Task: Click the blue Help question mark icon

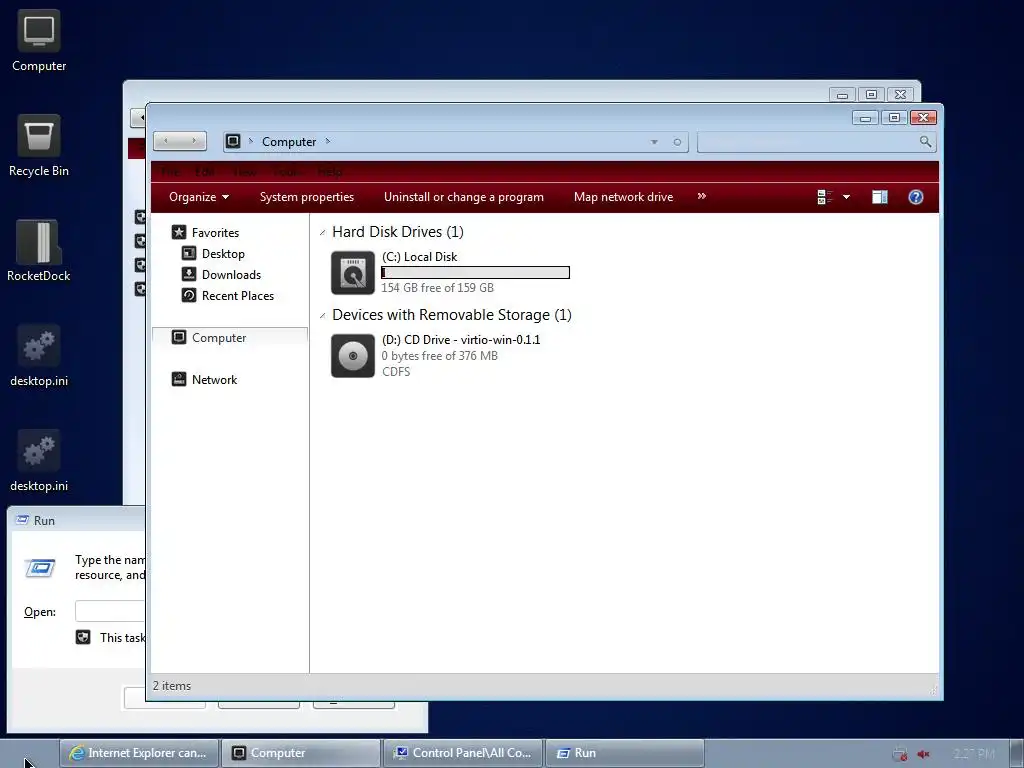Action: (916, 197)
